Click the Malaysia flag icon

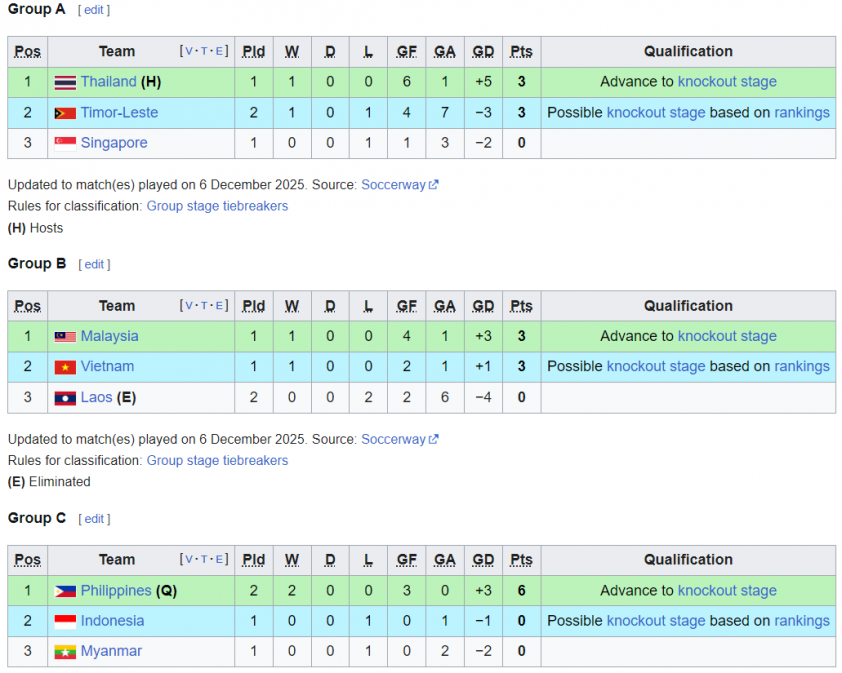click(65, 337)
